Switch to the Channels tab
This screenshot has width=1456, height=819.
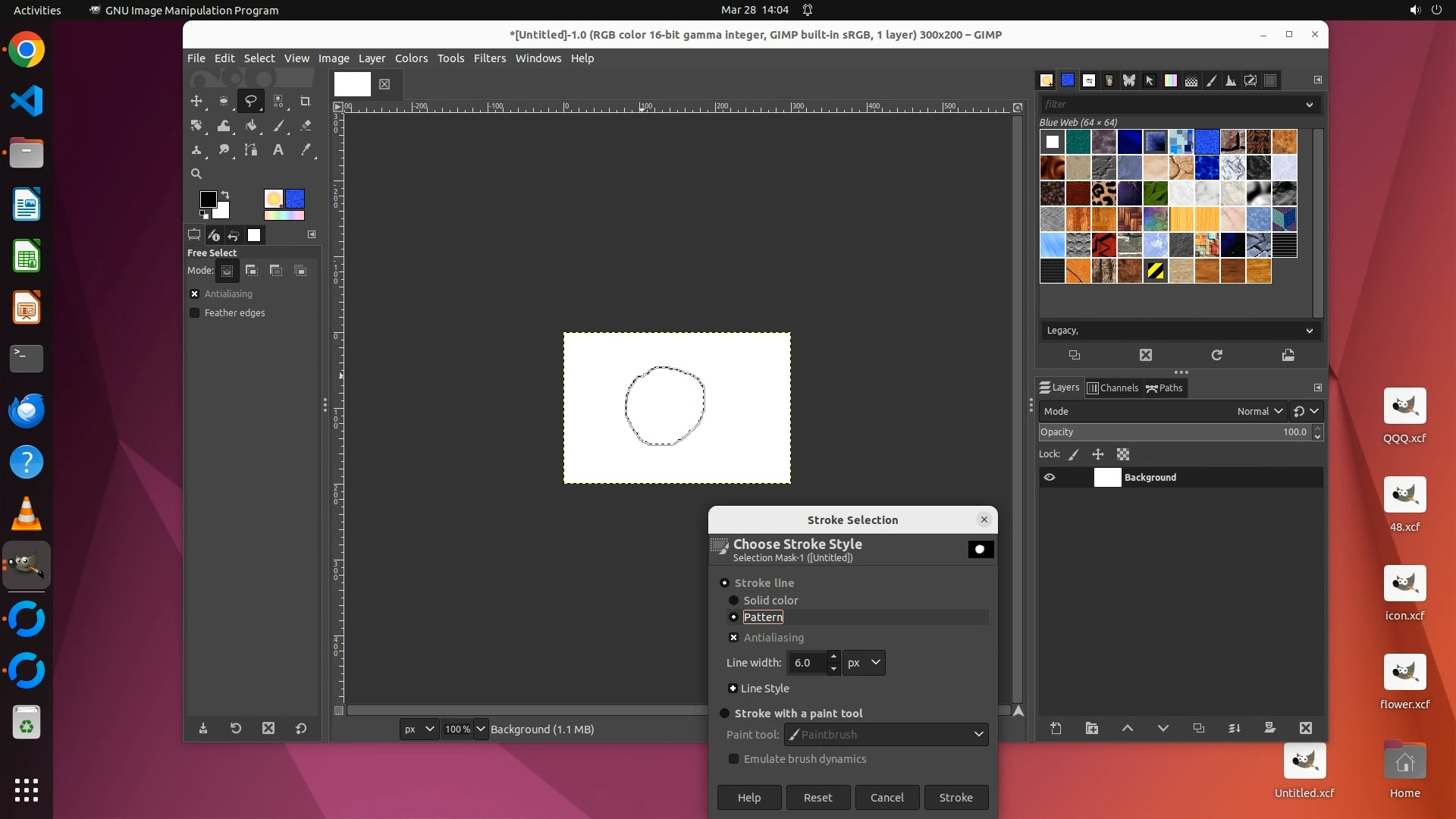click(x=1112, y=388)
